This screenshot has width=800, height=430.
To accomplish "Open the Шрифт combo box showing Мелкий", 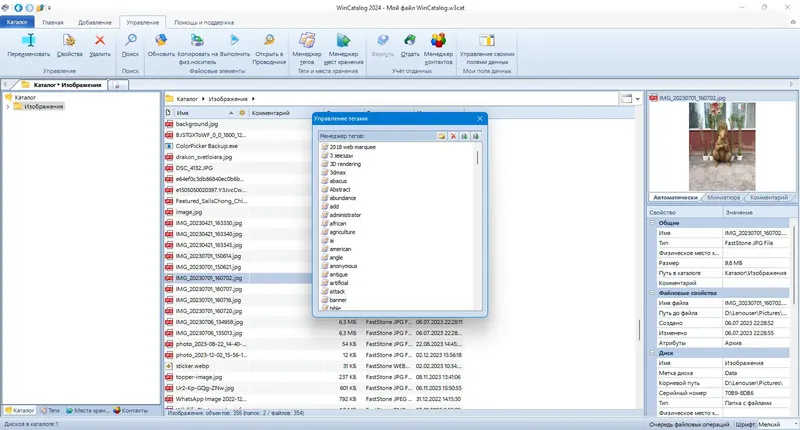I will point(777,424).
